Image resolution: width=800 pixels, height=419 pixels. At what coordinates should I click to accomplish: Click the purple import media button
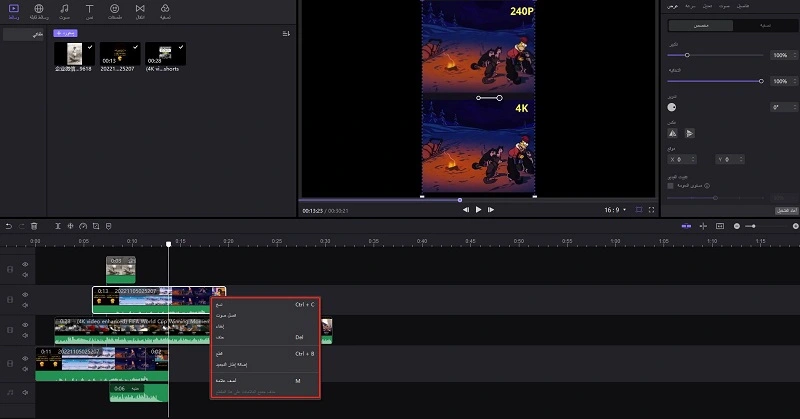[65, 33]
